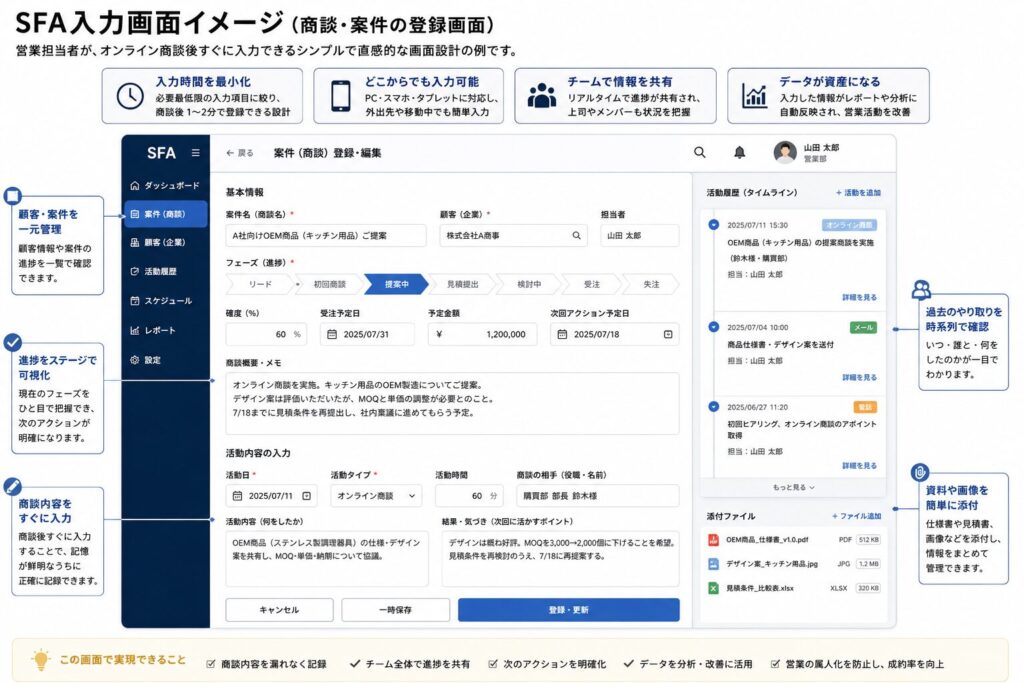Click 詳細を見る for the 2025/07/11 entry
The image size is (1024, 683).
pyautogui.click(x=859, y=297)
